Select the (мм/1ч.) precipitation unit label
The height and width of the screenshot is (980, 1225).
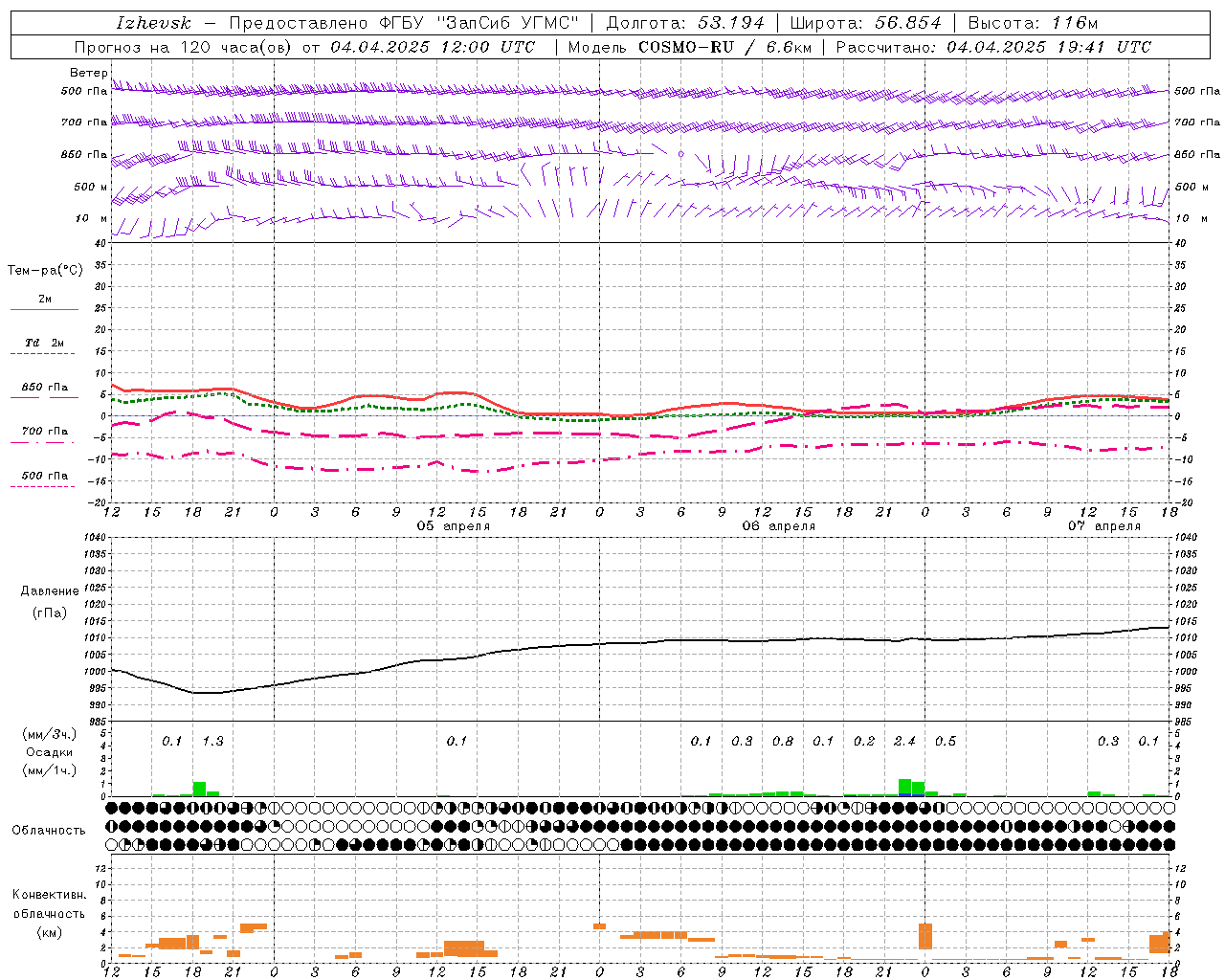[x=50, y=770]
